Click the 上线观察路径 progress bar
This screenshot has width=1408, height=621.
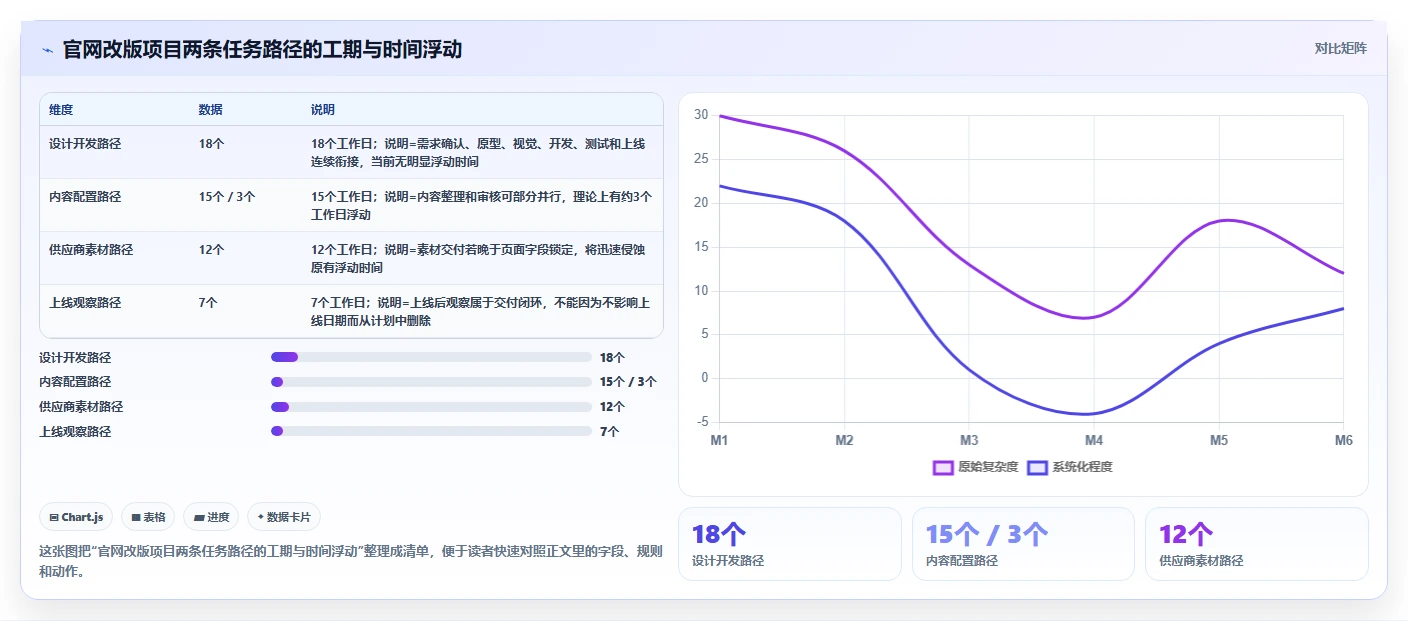pos(431,431)
